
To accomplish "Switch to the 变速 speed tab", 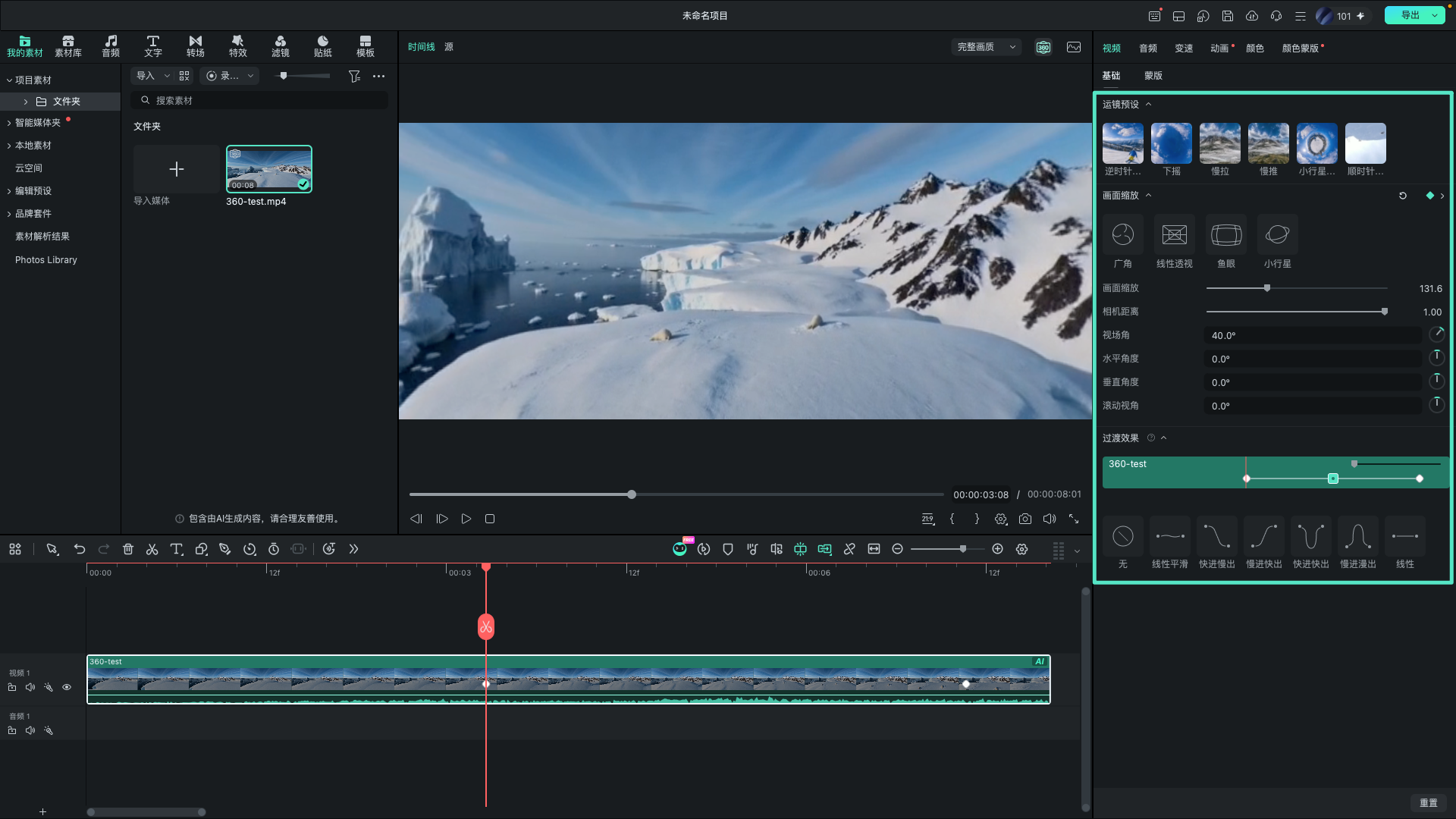I will (x=1184, y=49).
